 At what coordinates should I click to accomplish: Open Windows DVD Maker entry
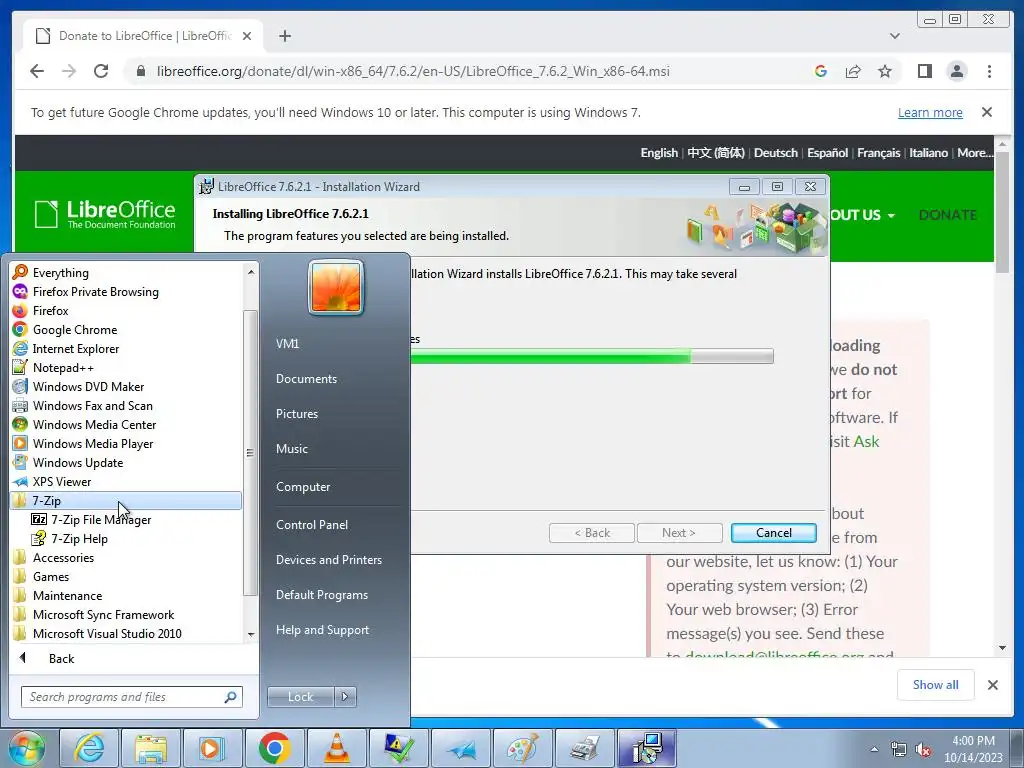click(88, 387)
